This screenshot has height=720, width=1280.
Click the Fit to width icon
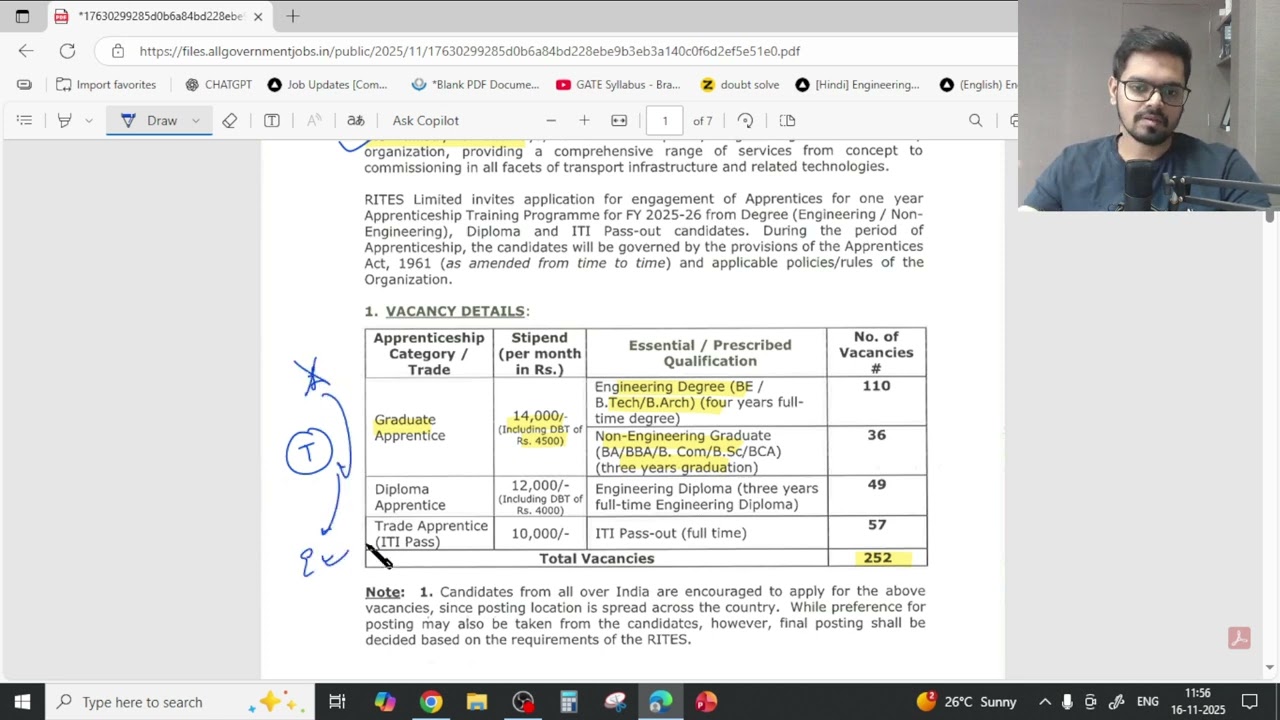click(x=619, y=121)
